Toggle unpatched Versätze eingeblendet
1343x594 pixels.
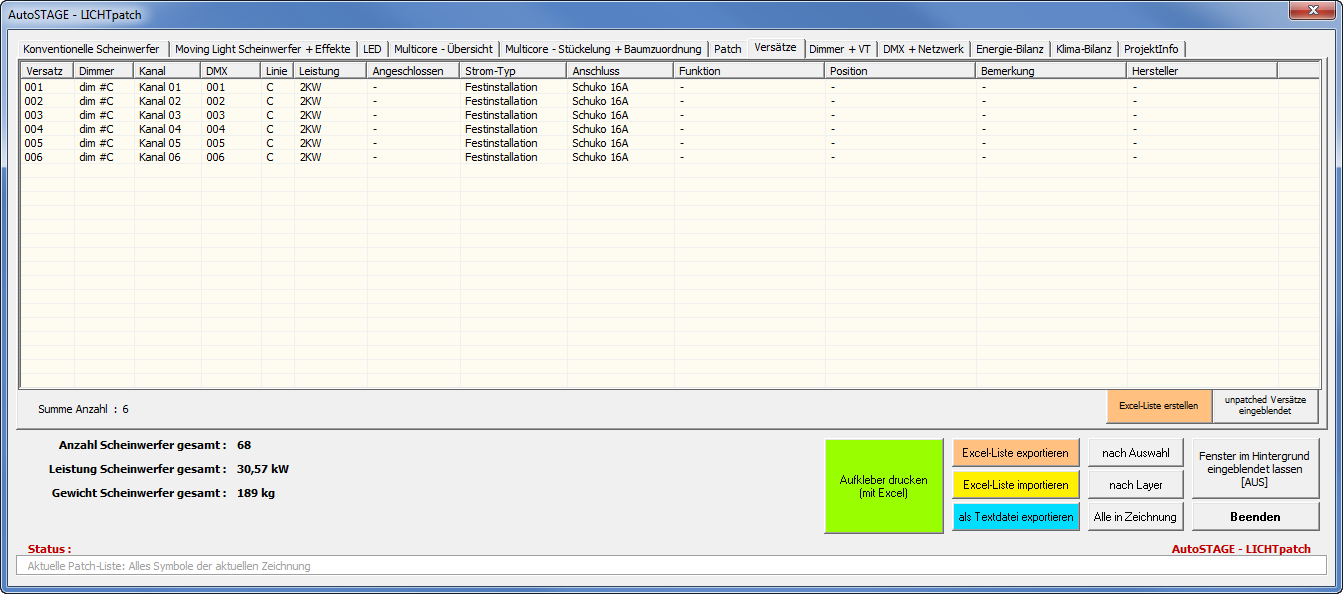click(x=1264, y=406)
